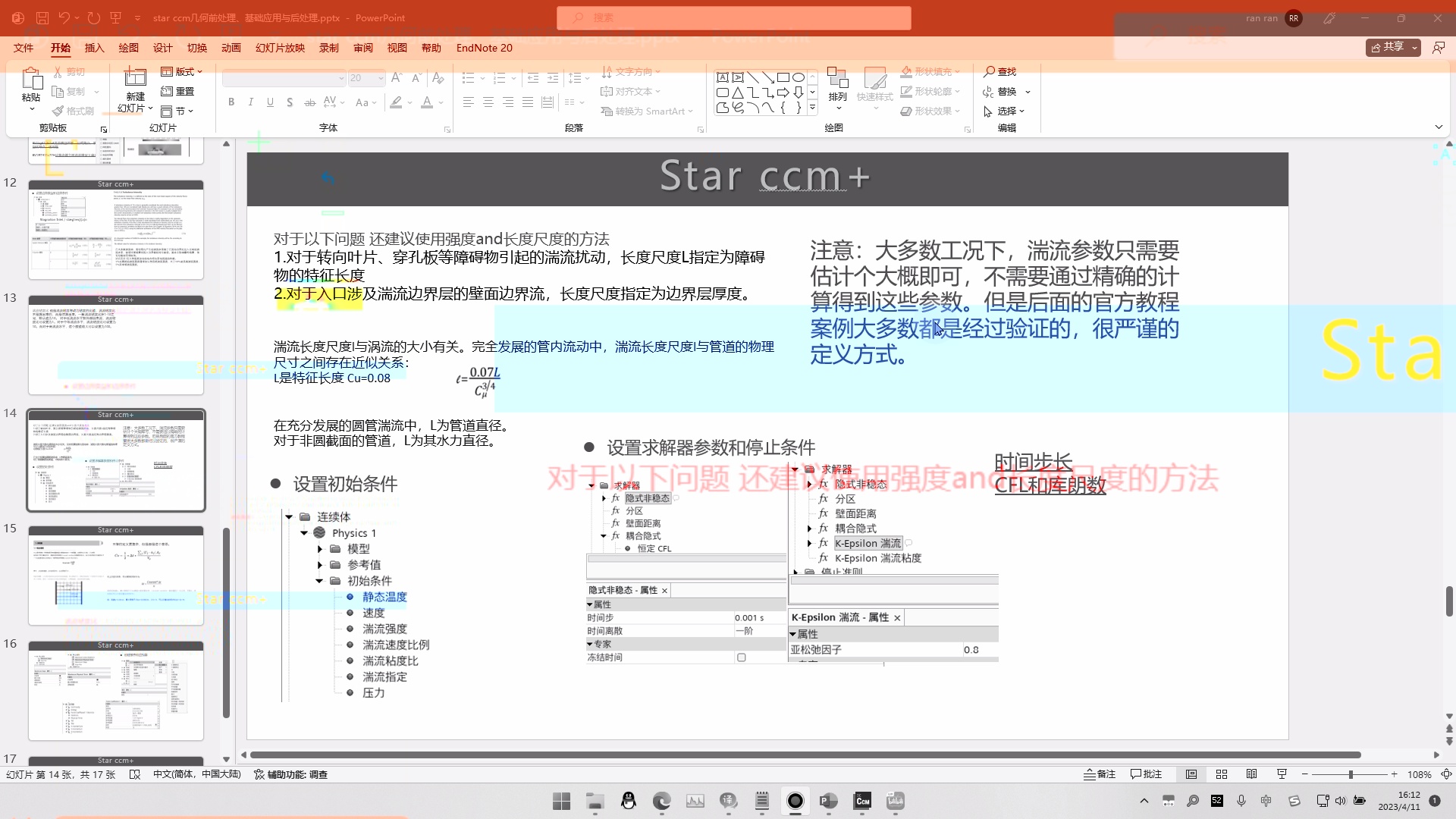Image resolution: width=1456 pixels, height=819 pixels.
Task: Click the 格式刷 format painter icon
Action: [58, 111]
